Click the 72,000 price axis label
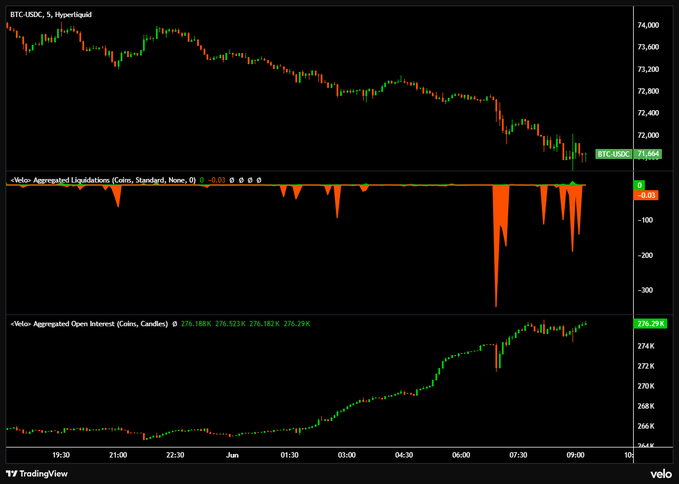Screen dimensions: 679x484 (x=648, y=135)
